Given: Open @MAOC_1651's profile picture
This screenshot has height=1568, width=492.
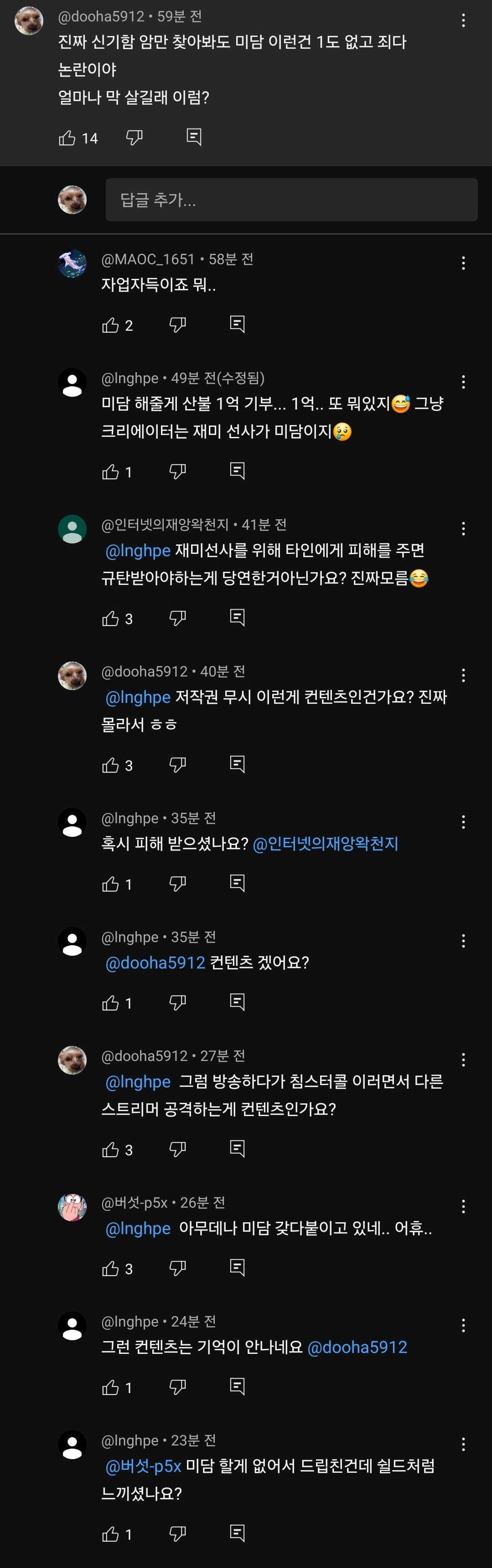Looking at the screenshot, I should pos(73,264).
